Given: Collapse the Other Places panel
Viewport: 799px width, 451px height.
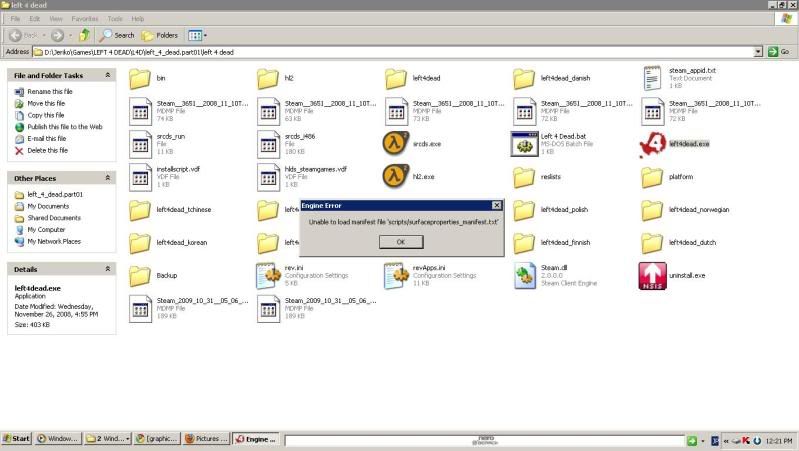Looking at the screenshot, I should (x=108, y=178).
